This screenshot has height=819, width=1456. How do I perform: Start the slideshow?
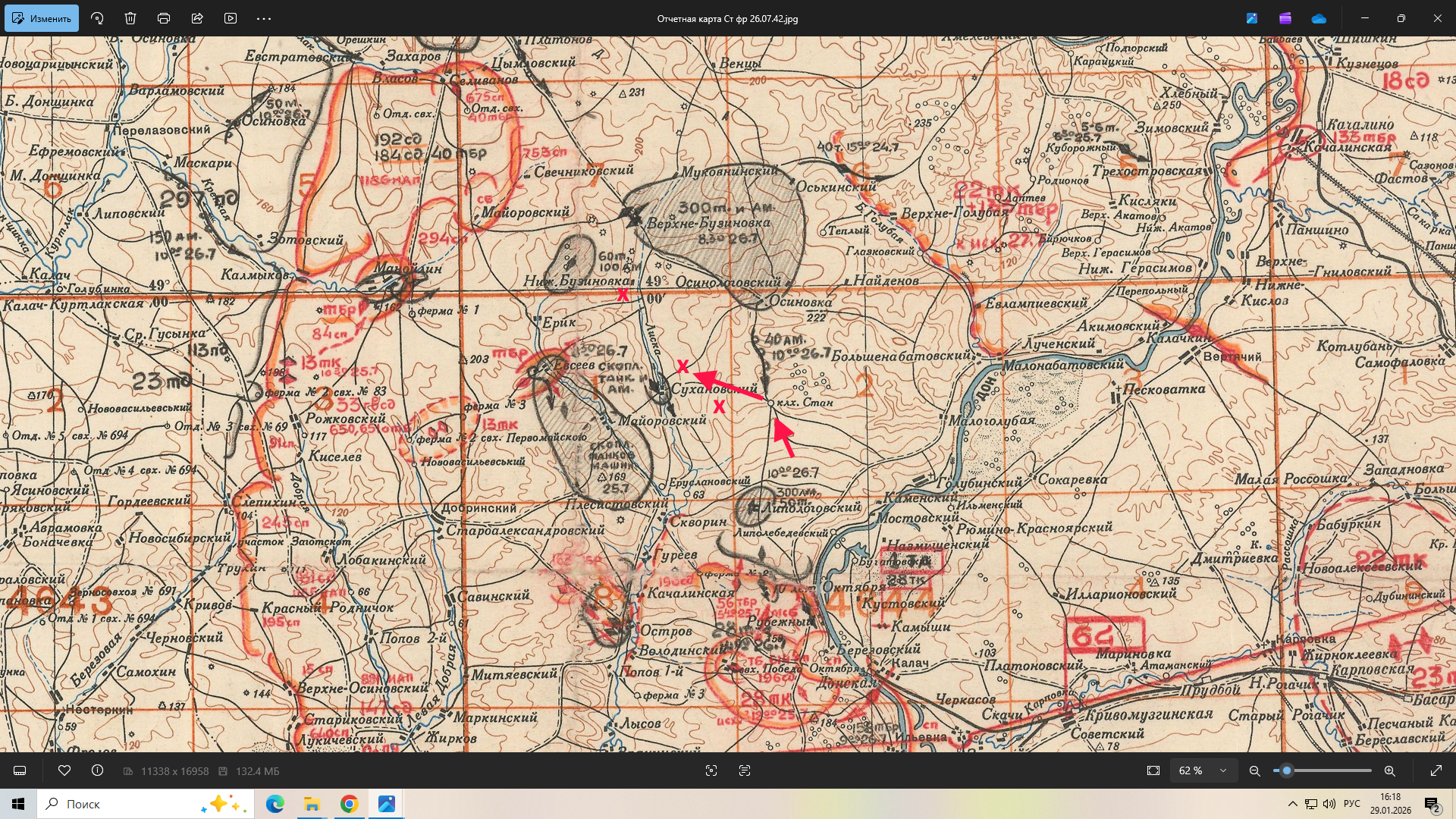coord(231,18)
